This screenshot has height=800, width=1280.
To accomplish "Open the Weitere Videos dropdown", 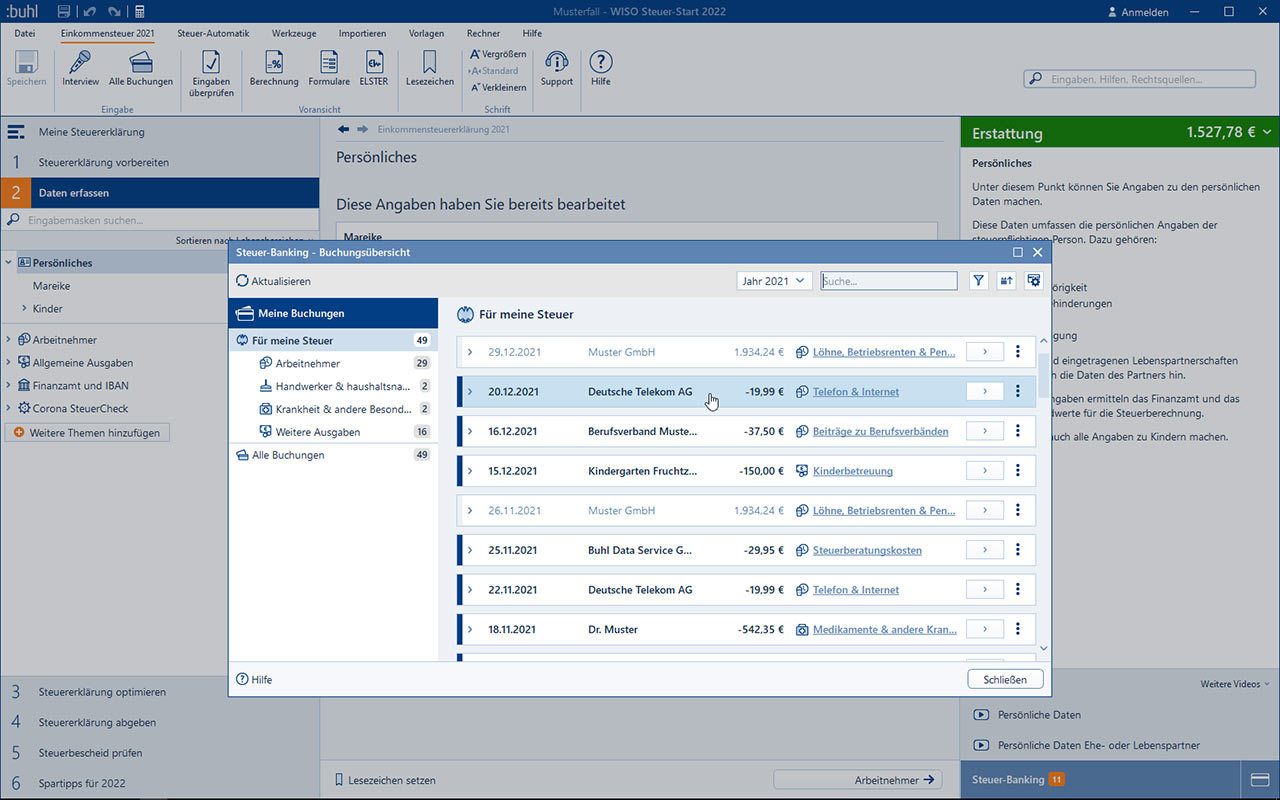I will coord(1235,684).
